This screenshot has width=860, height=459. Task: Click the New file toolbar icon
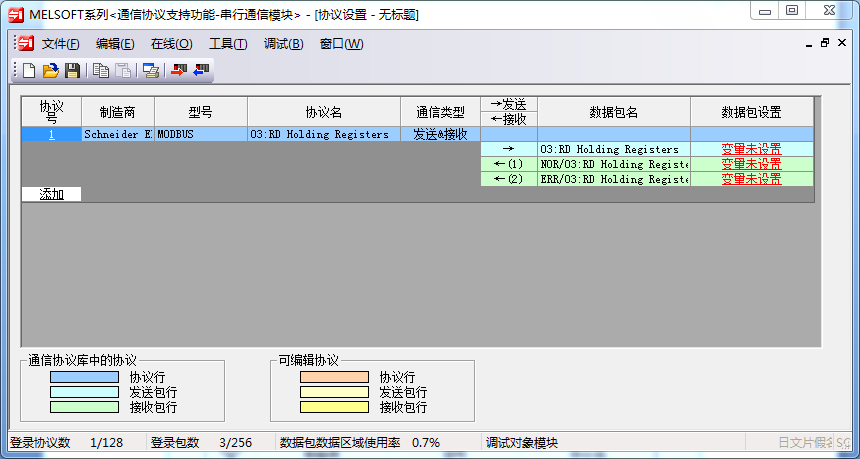pyautogui.click(x=29, y=71)
